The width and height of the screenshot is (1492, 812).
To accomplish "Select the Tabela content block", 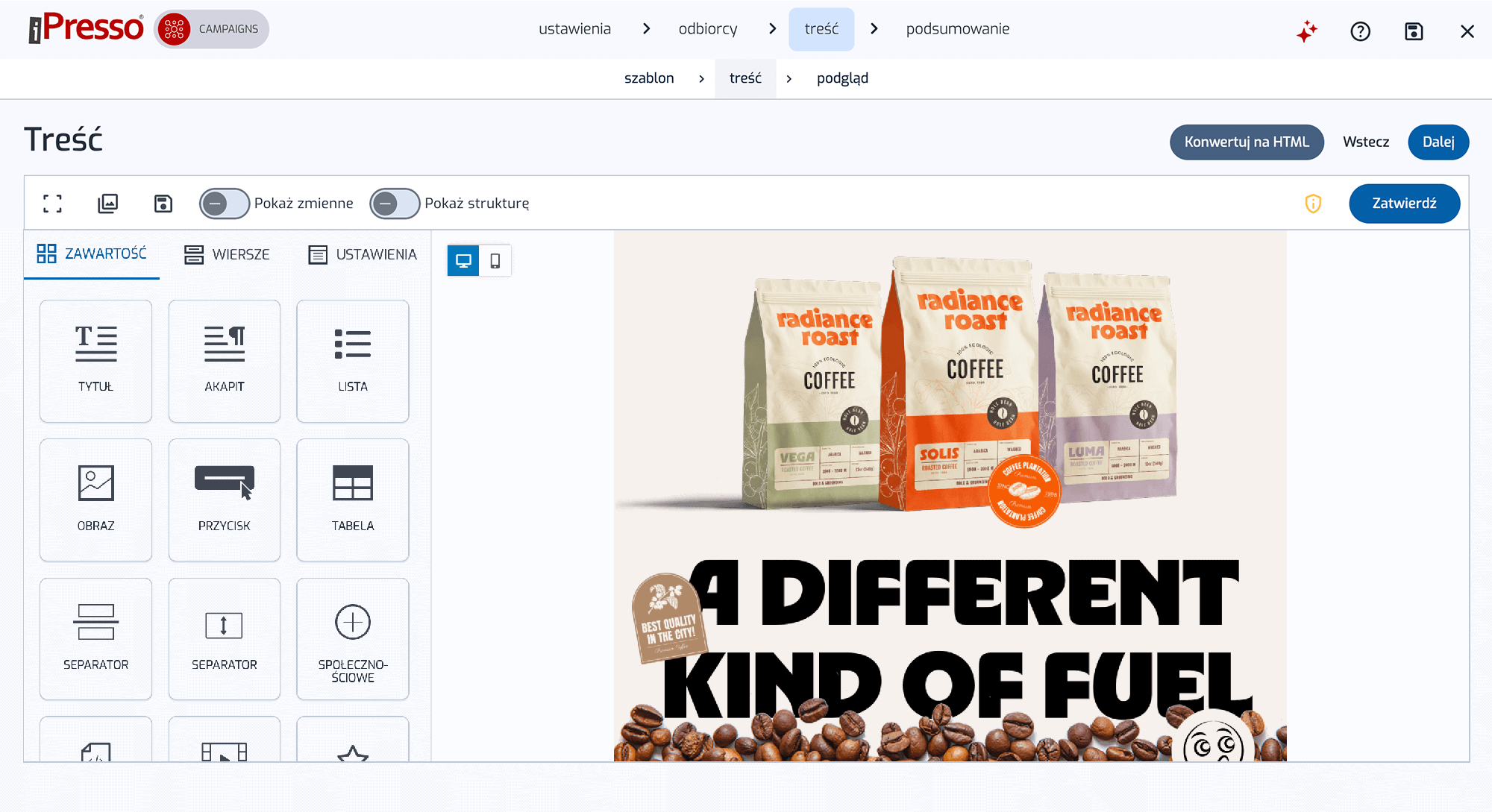I will (353, 500).
